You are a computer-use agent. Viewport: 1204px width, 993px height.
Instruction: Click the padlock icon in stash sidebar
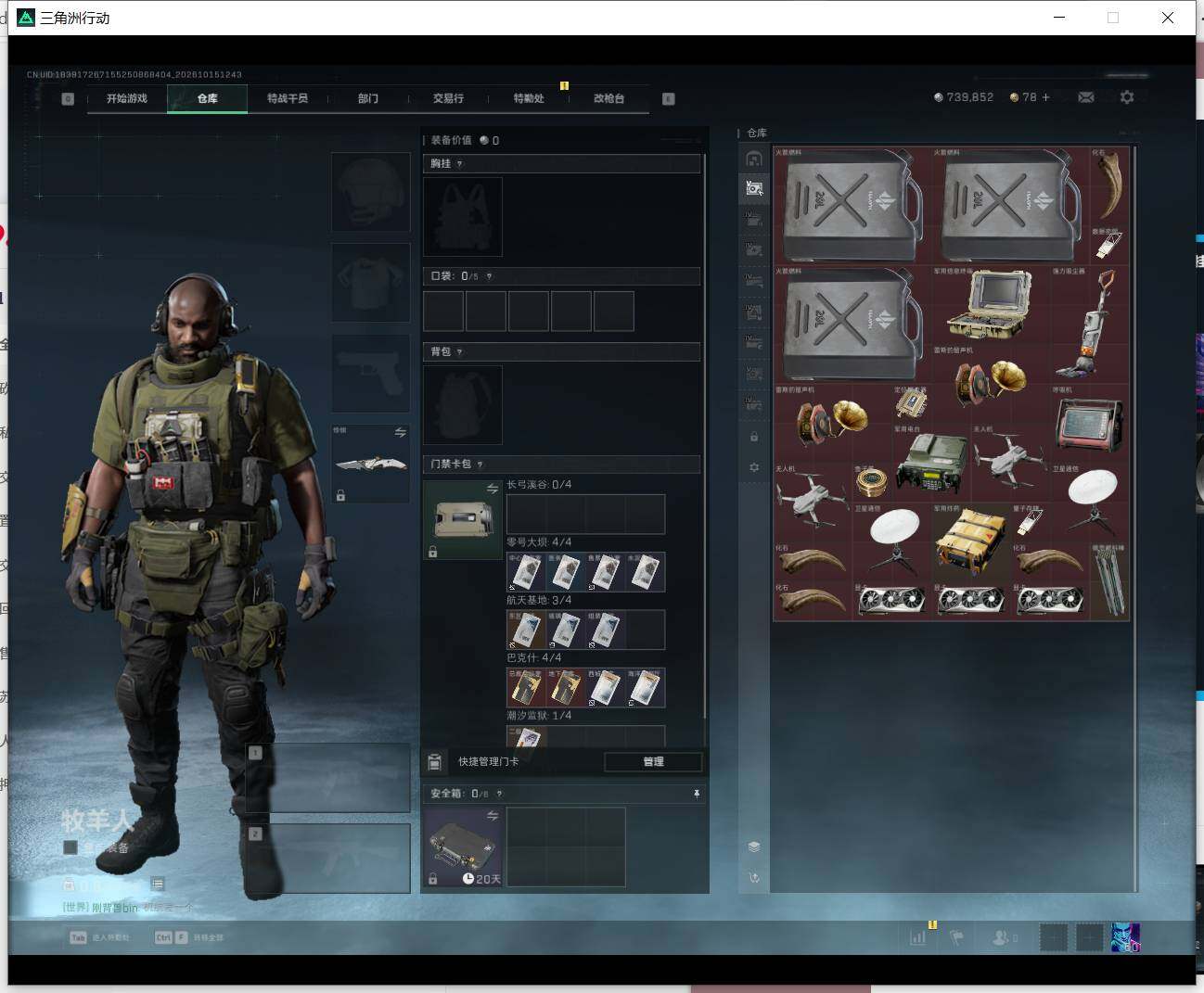(754, 437)
